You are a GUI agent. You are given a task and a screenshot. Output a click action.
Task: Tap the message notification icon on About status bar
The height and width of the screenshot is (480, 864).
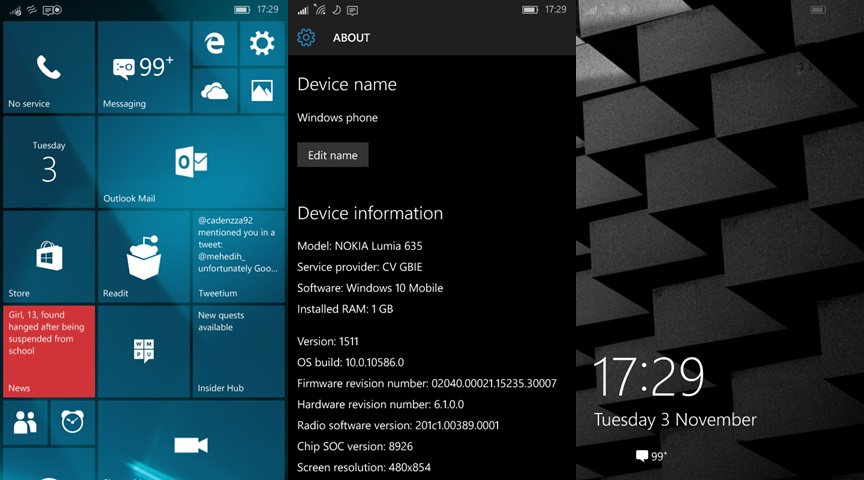point(353,10)
